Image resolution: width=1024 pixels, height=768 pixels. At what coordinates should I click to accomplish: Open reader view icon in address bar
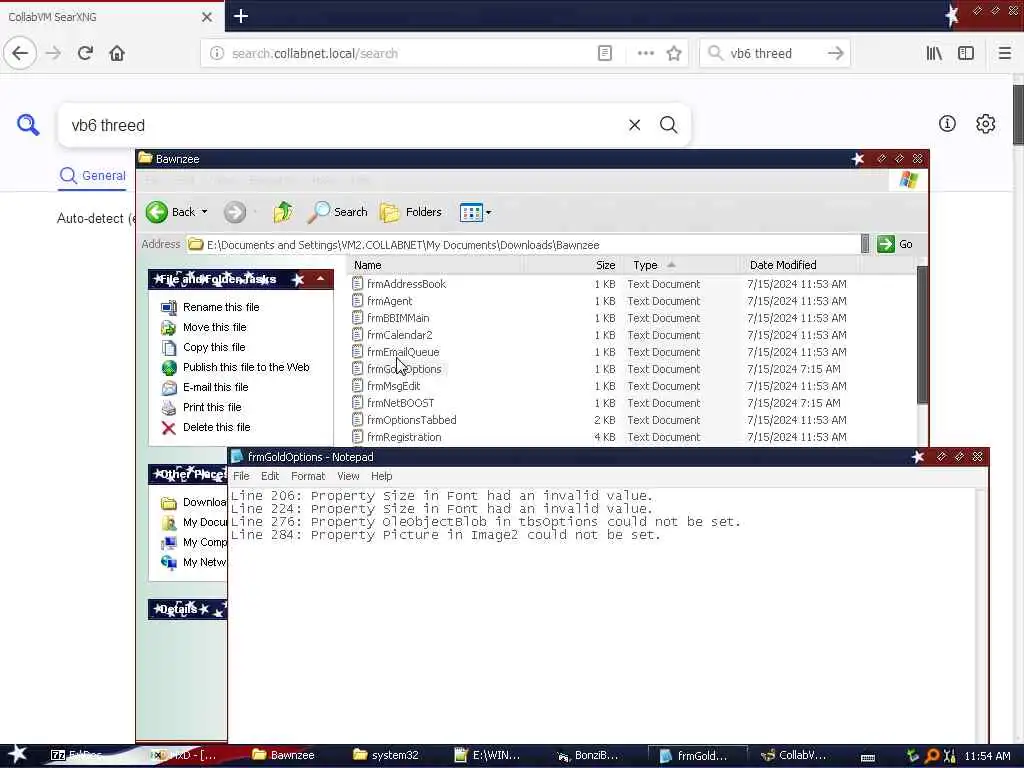click(x=605, y=53)
